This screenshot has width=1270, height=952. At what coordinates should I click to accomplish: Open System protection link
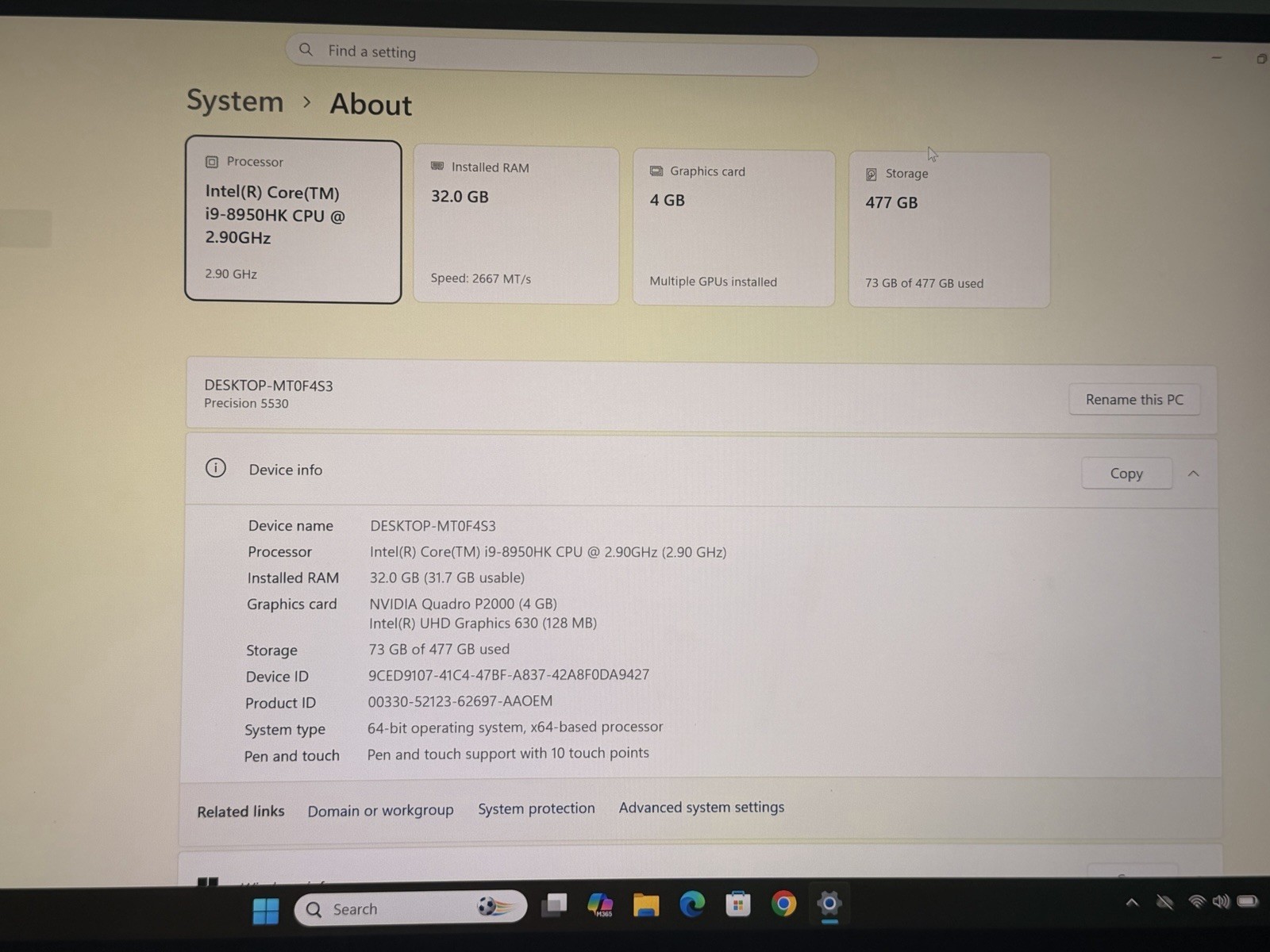pyautogui.click(x=536, y=808)
